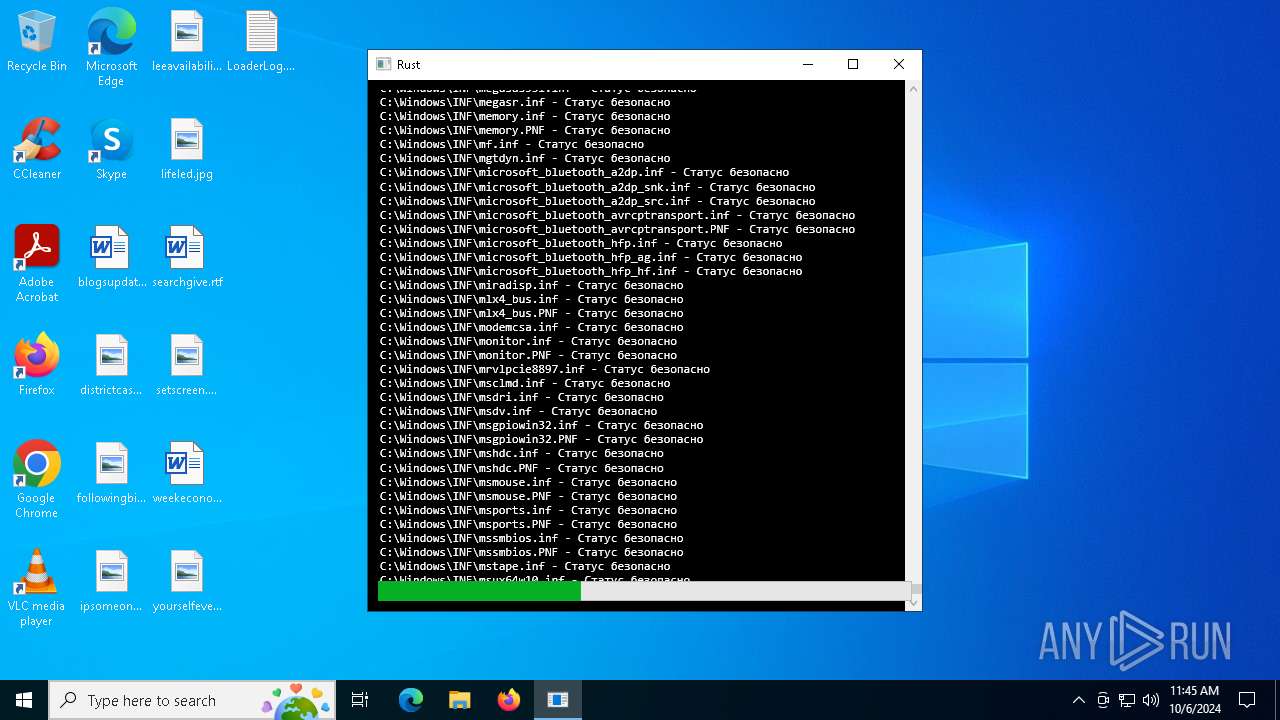Launch Microsoft Edge from desktop shortcut
Image resolution: width=1280 pixels, height=720 pixels.
pyautogui.click(x=111, y=48)
